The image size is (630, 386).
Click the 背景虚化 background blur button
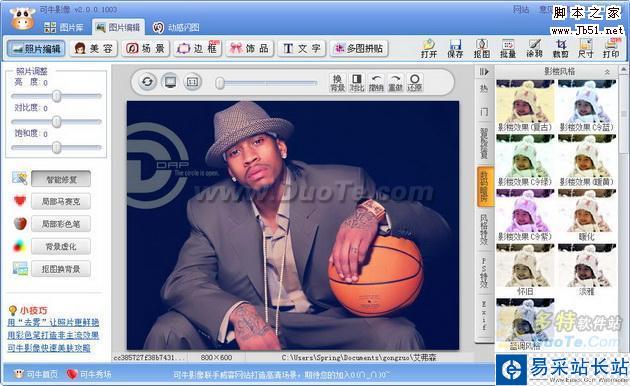[x=61, y=246]
